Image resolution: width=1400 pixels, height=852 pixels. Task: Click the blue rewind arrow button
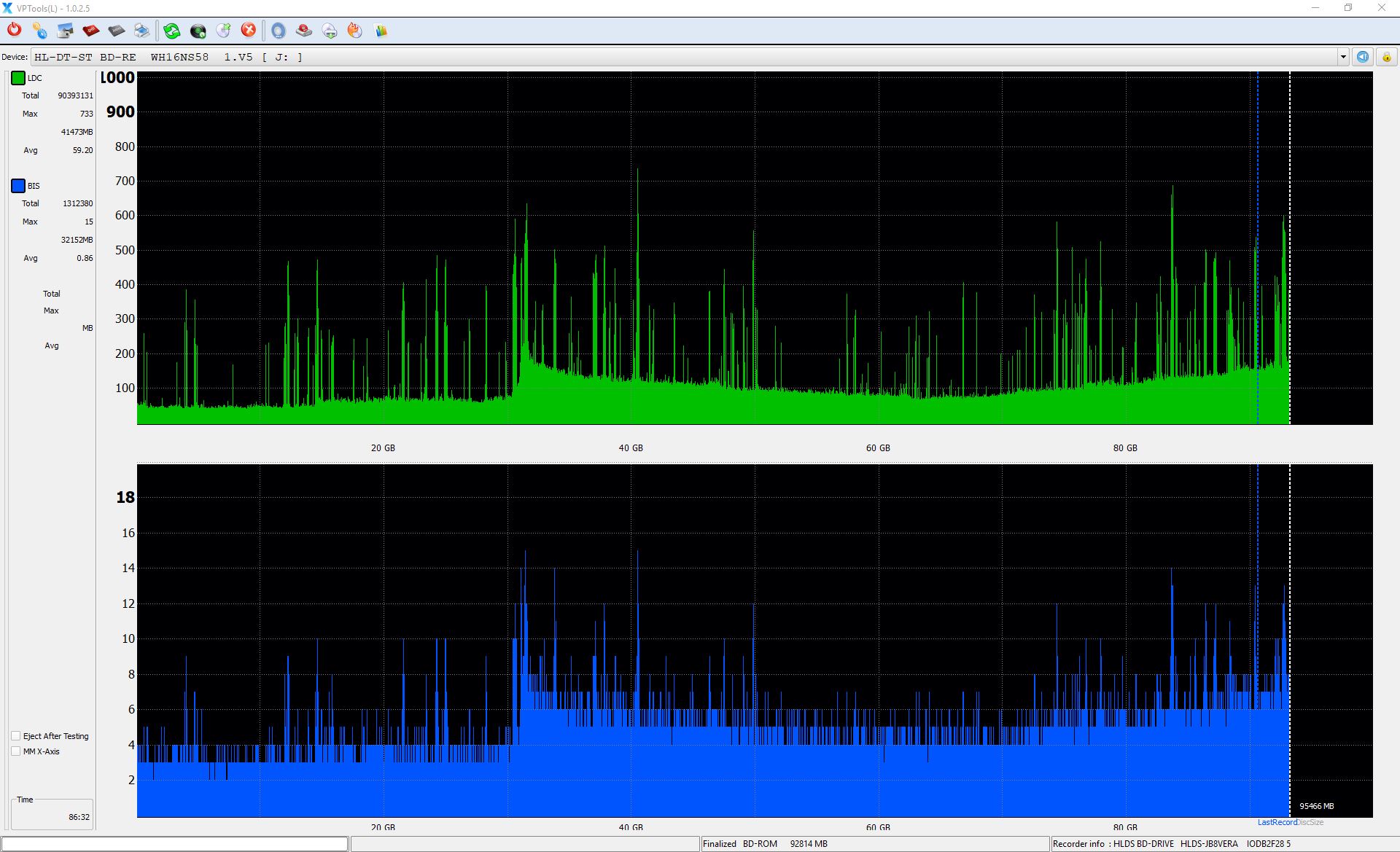coord(1362,57)
